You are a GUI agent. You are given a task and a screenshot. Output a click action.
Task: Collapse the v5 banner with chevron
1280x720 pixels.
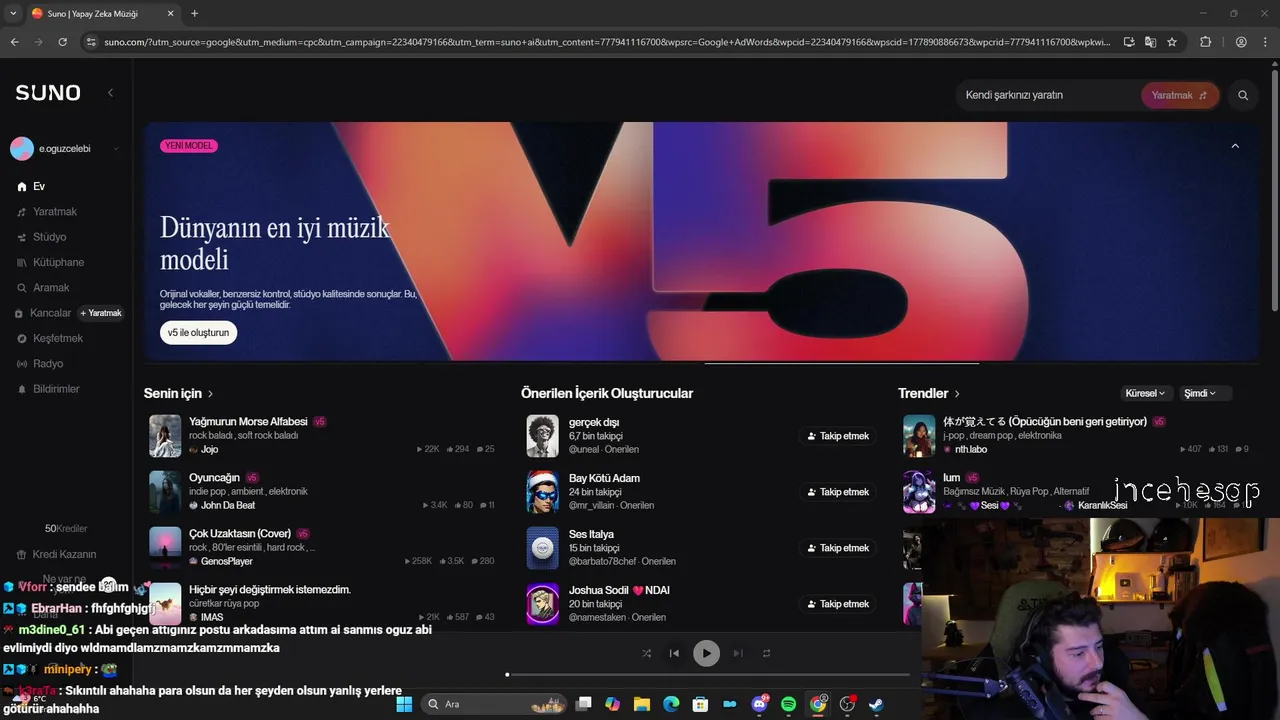(1235, 146)
